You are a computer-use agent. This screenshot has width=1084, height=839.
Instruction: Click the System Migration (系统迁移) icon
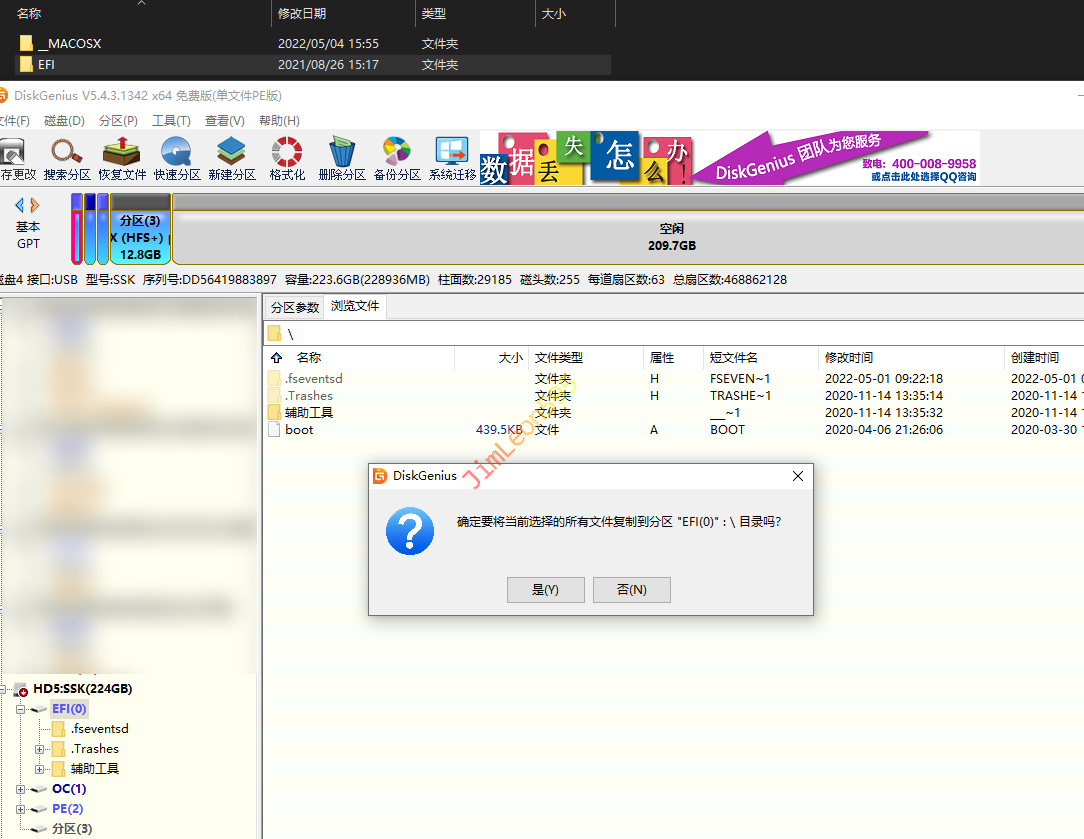(x=452, y=158)
